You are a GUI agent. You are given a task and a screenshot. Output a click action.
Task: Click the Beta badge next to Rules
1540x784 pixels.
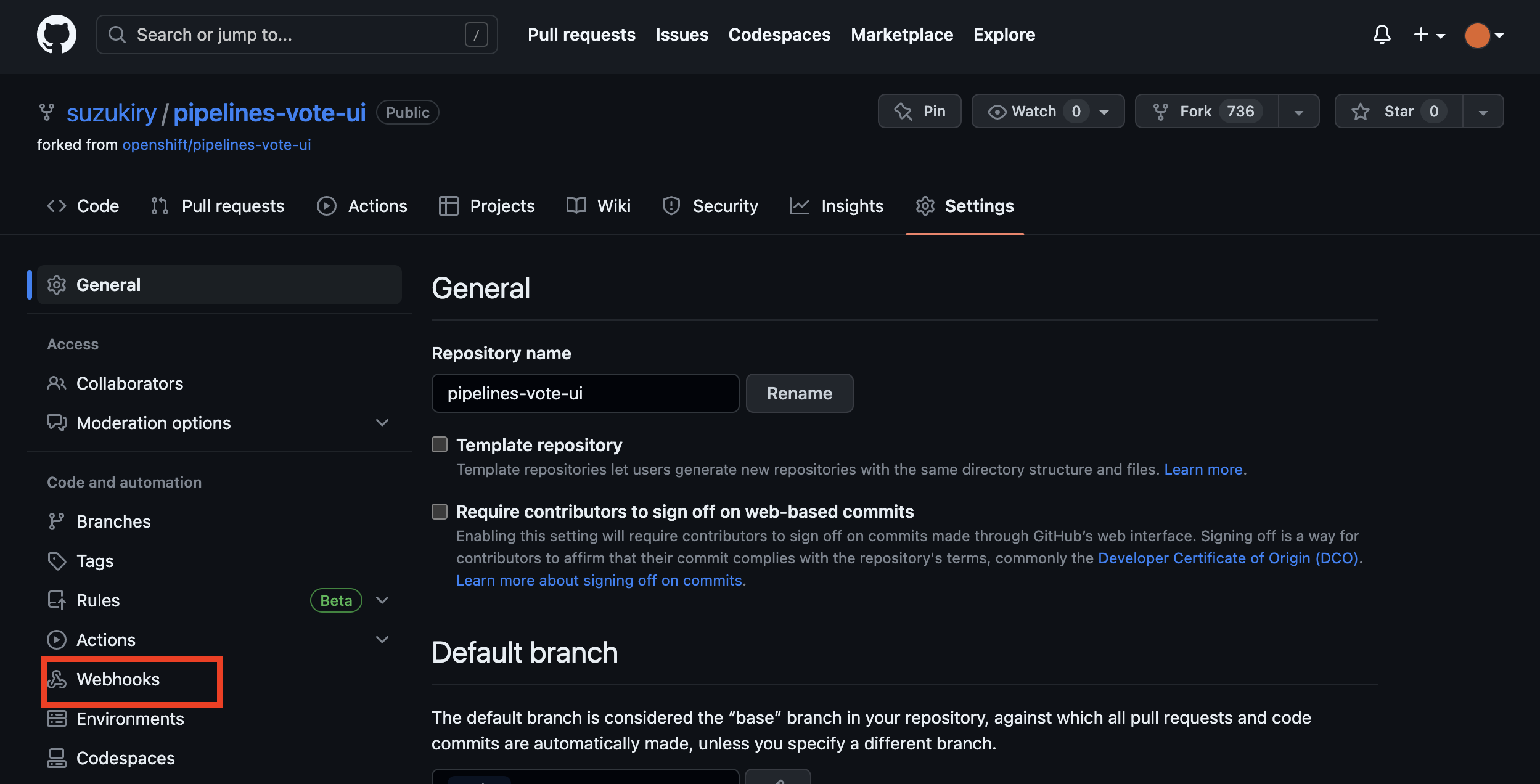pos(336,600)
